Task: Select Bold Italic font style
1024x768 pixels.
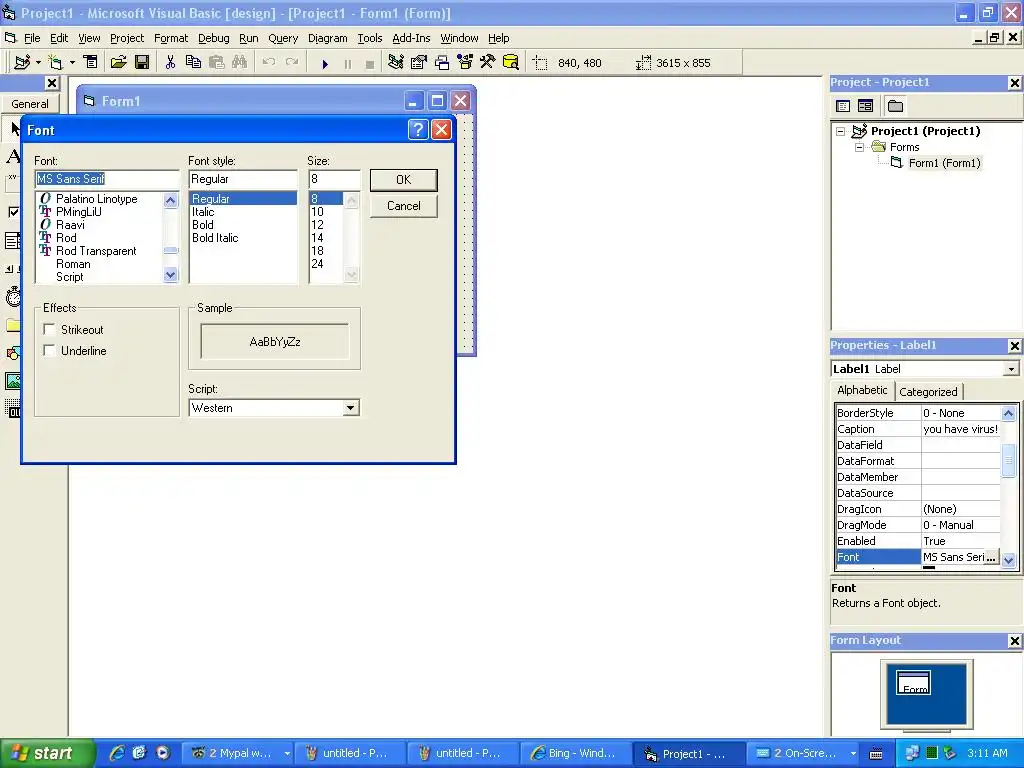Action: 215,238
